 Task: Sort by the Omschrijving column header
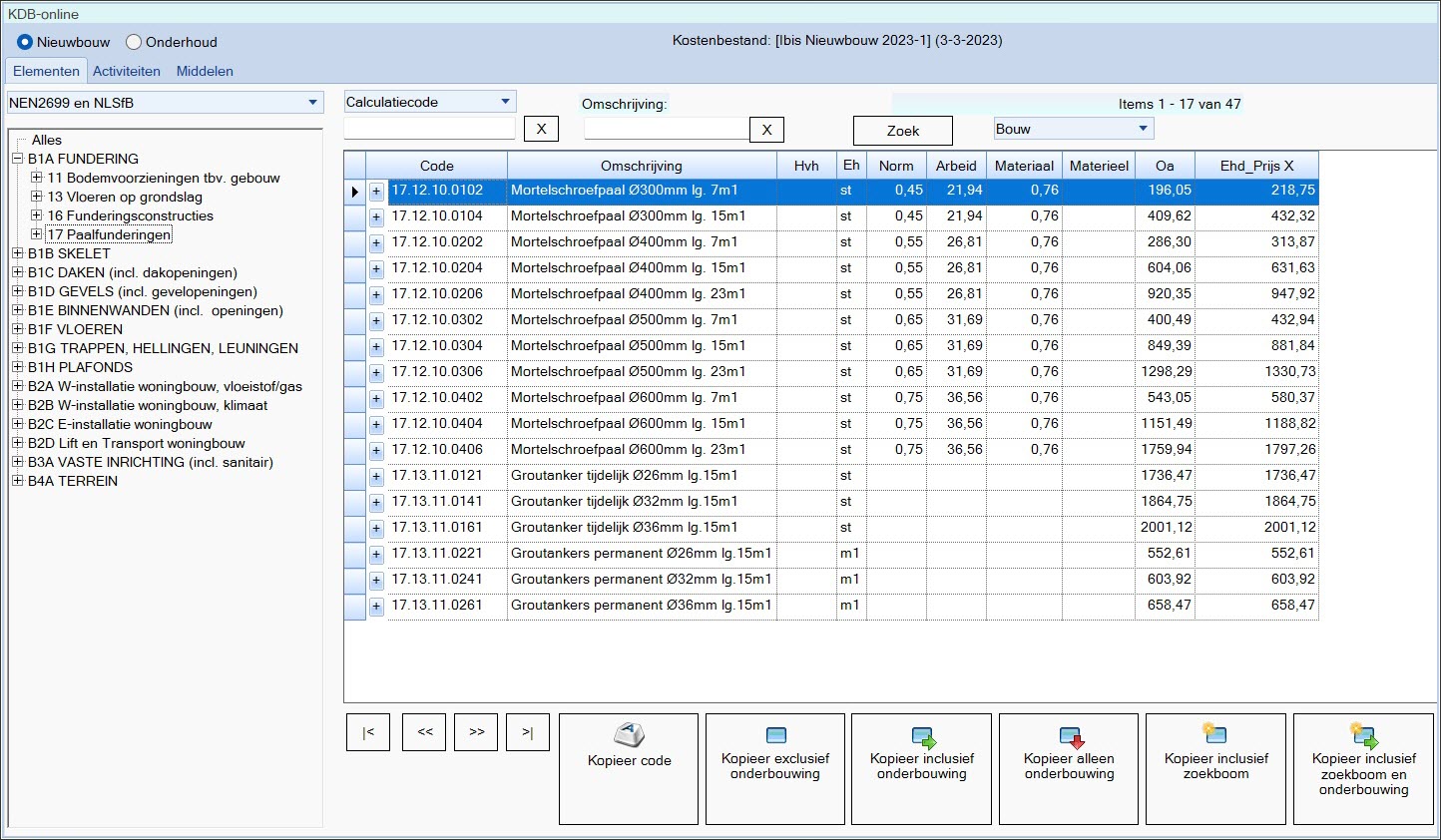tap(642, 166)
